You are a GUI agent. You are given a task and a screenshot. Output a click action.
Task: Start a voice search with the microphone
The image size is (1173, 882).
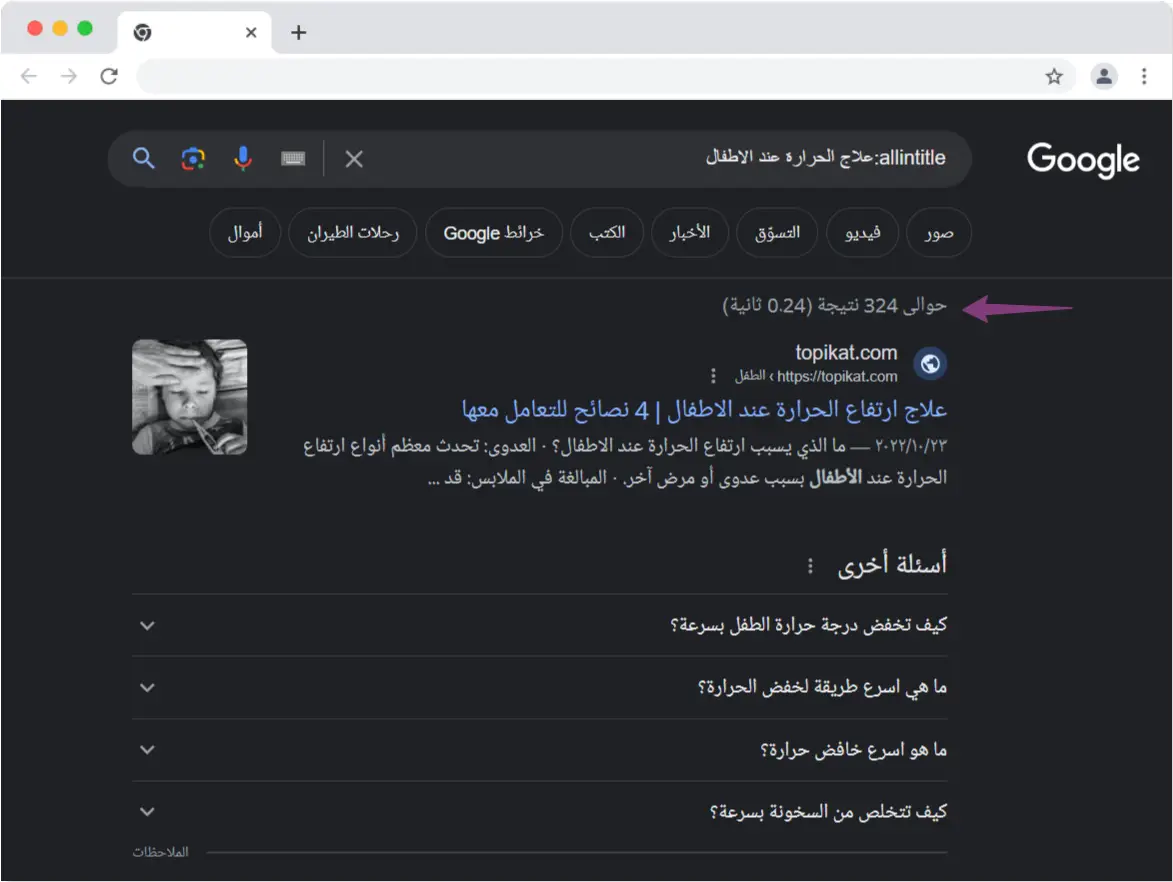coord(242,158)
